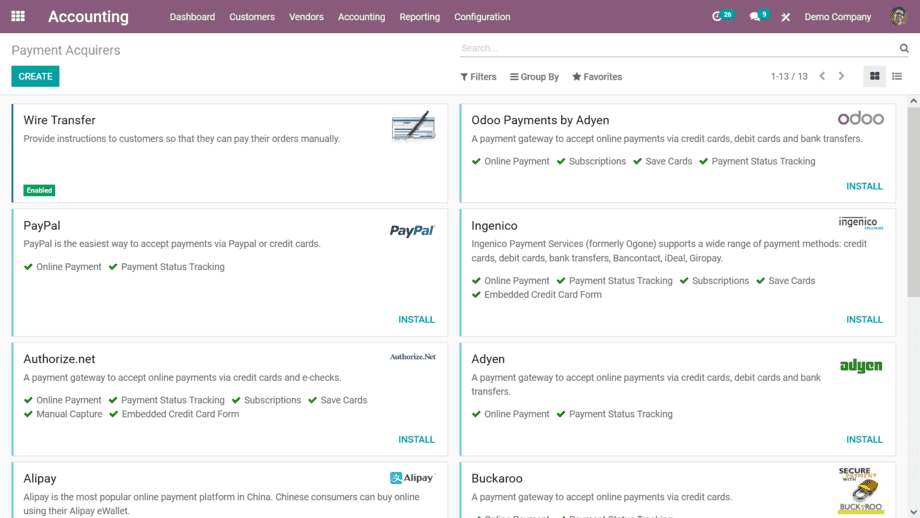The image size is (920, 518).
Task: Open the Configuration menu
Action: tap(482, 17)
